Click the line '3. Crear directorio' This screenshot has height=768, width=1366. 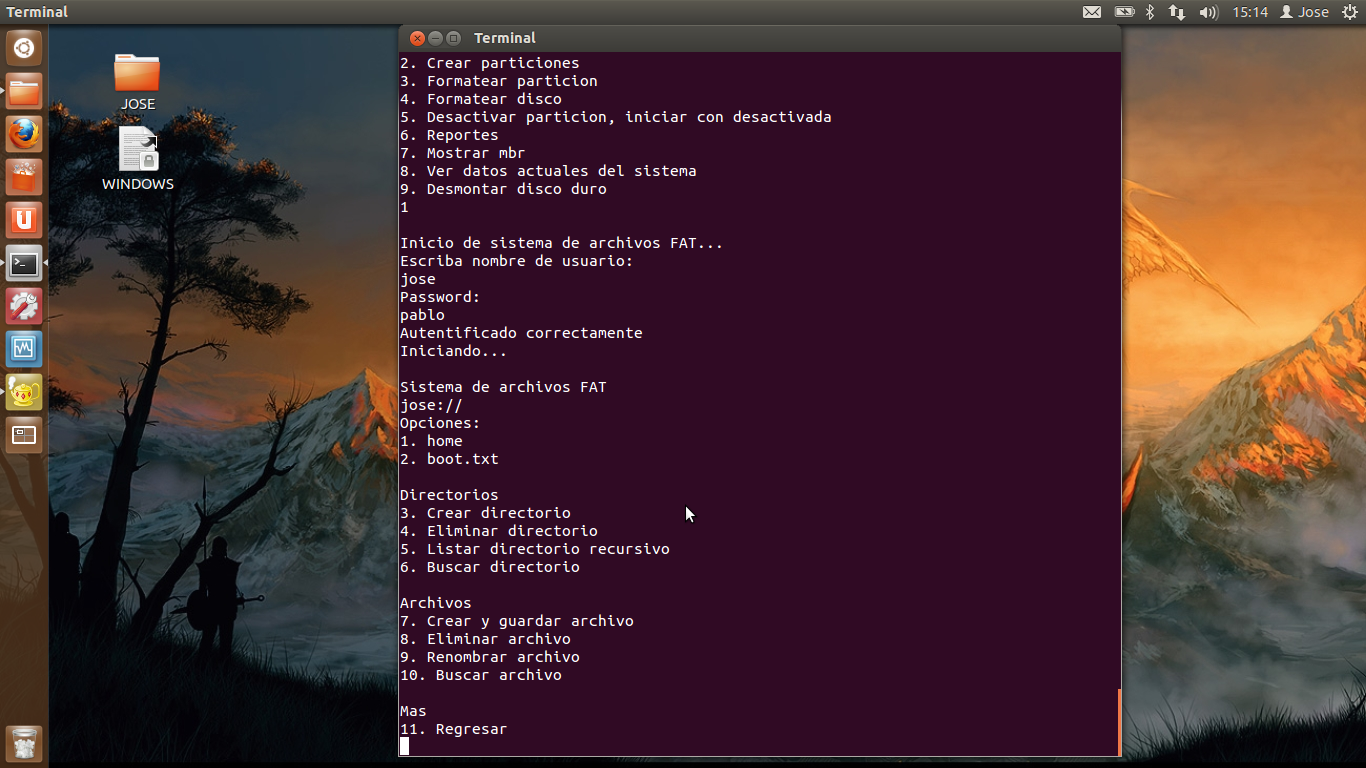[x=485, y=513]
